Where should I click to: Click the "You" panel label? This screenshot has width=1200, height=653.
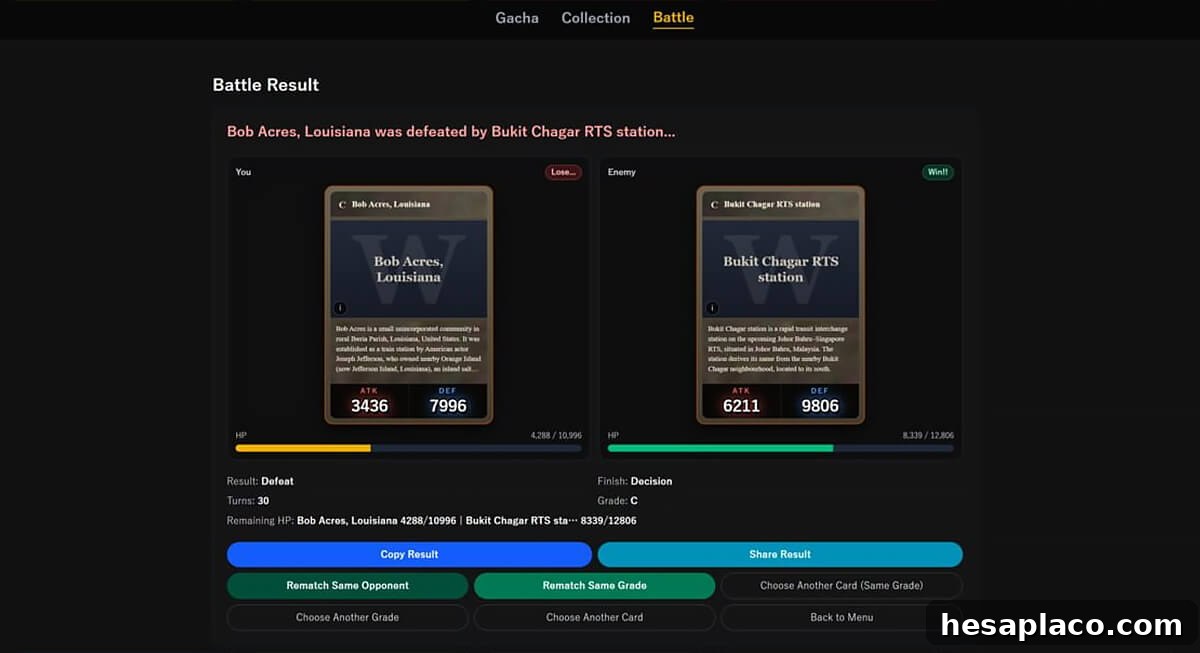(x=243, y=172)
